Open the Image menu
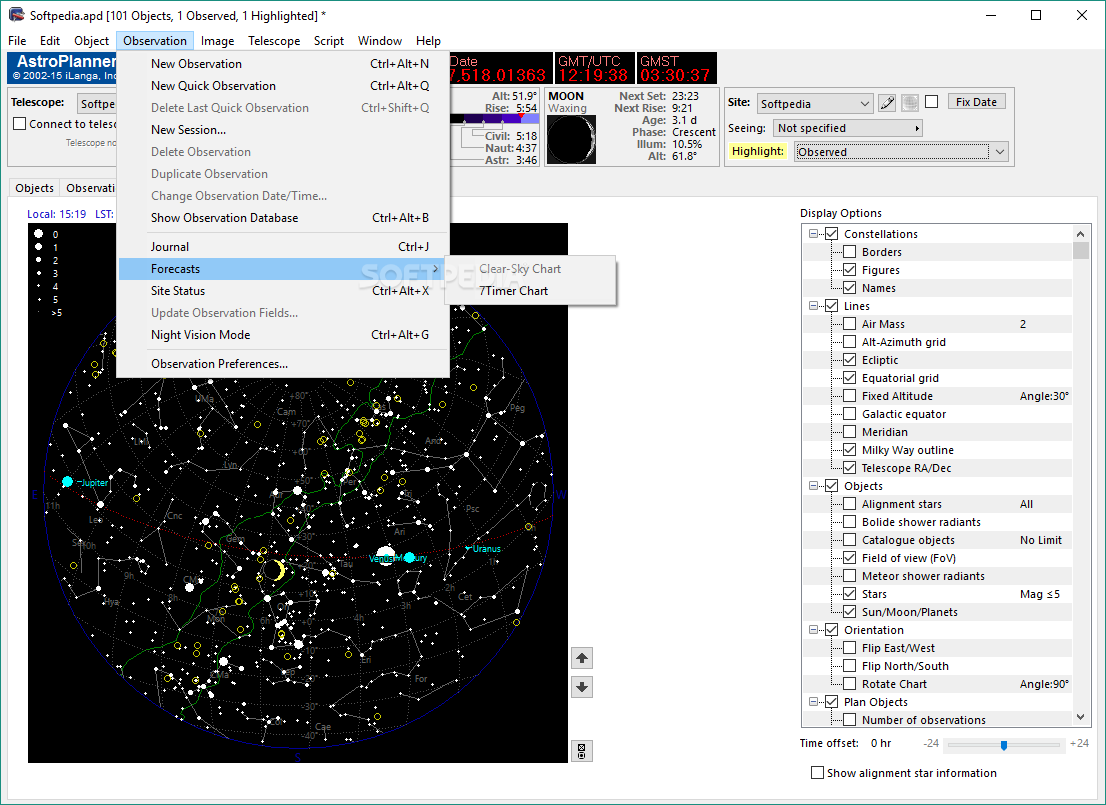 click(x=217, y=41)
